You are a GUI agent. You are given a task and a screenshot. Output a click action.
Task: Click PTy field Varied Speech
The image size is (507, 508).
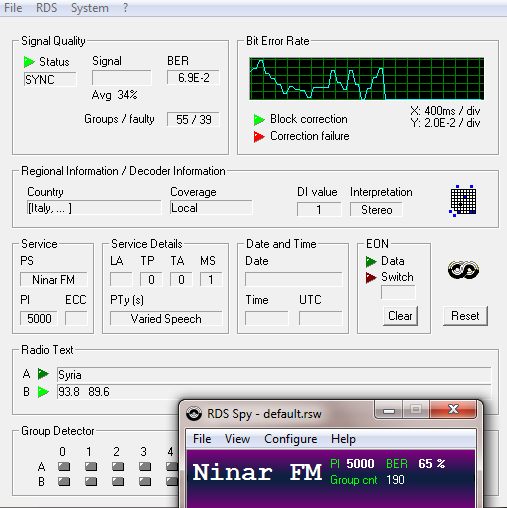[166, 318]
